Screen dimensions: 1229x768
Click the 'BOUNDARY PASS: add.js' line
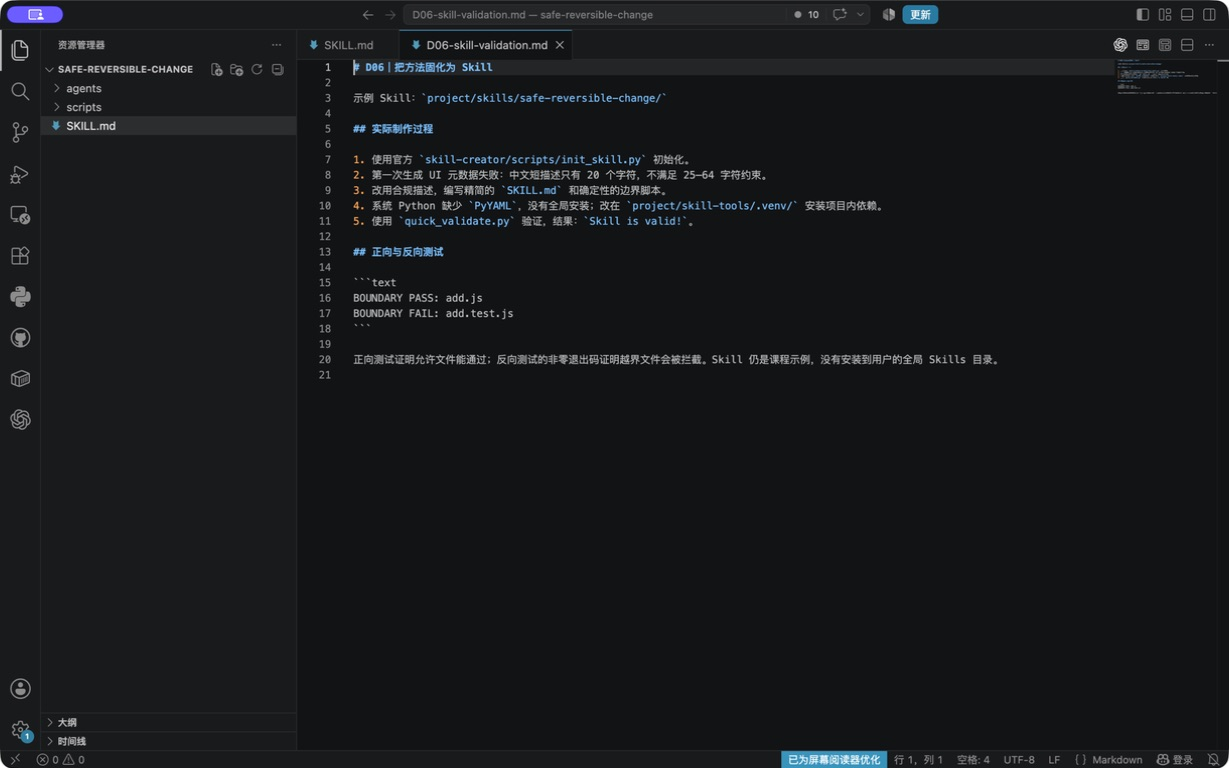click(418, 298)
